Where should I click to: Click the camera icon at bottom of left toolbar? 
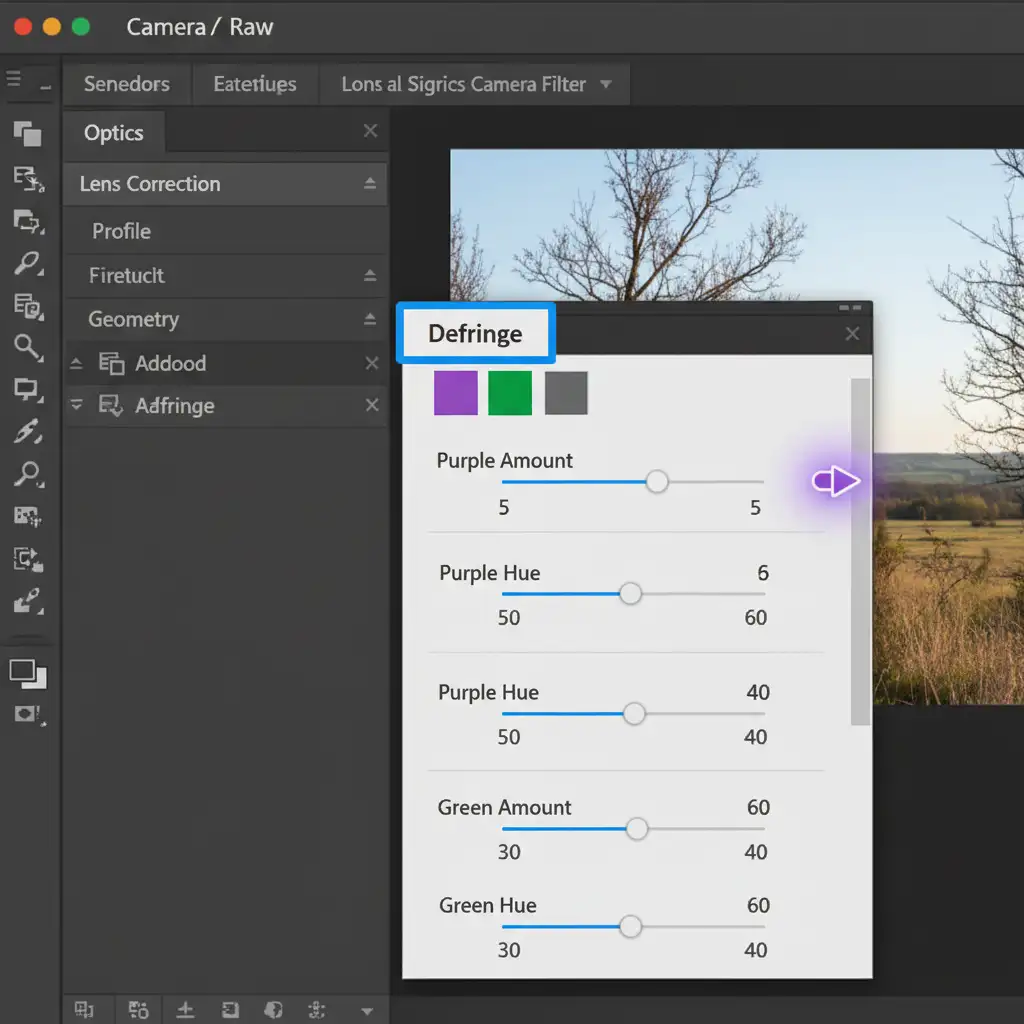point(27,715)
